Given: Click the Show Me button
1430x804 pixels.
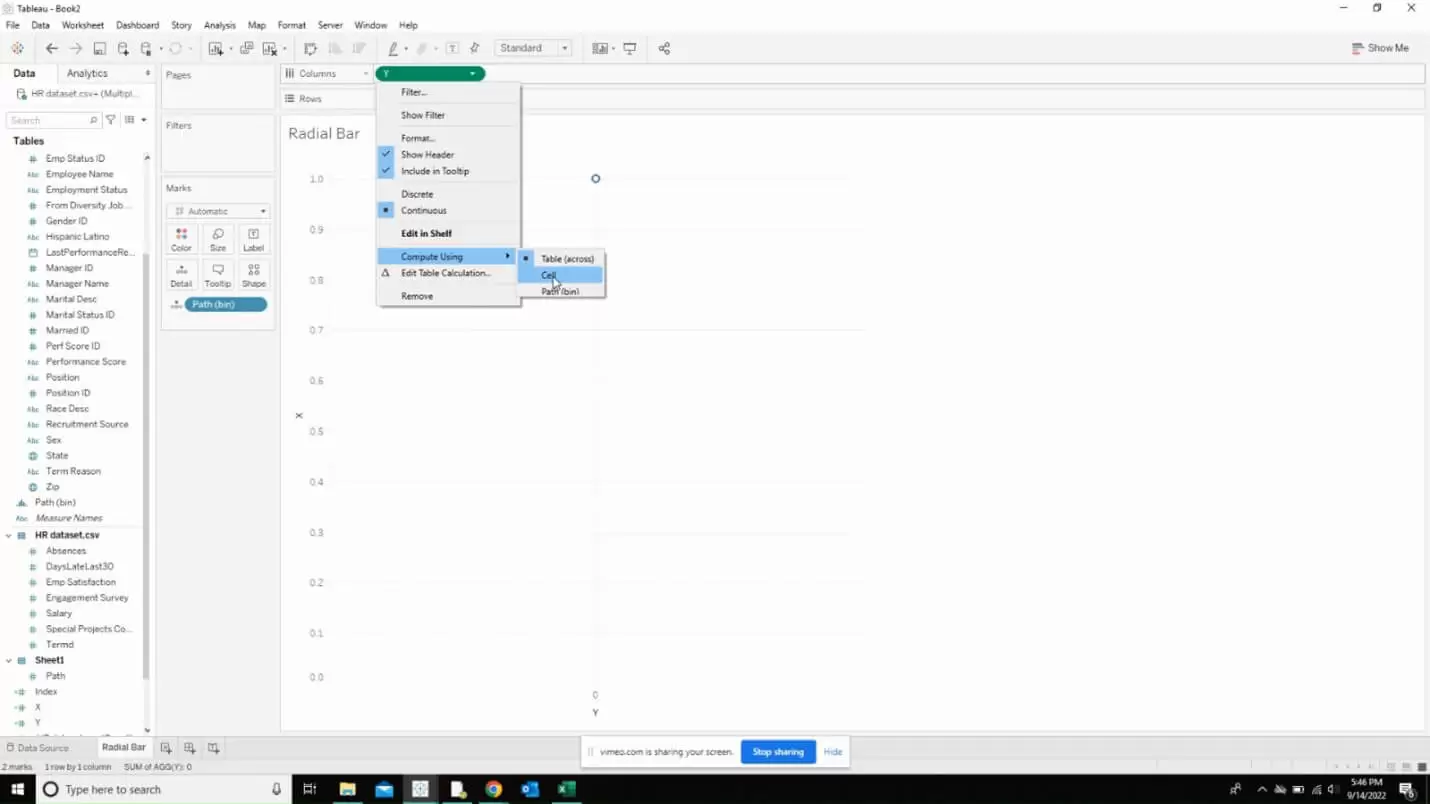Looking at the screenshot, I should (1380, 48).
